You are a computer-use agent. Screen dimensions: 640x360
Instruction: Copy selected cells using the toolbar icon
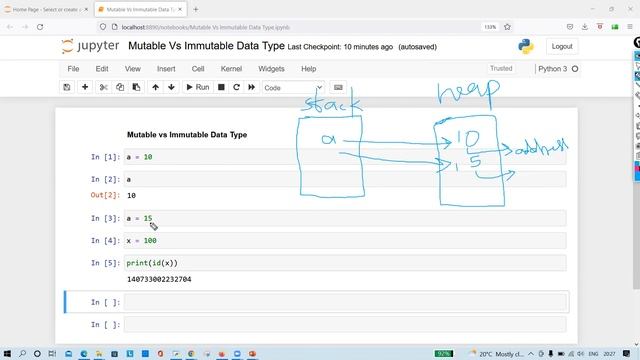[120, 87]
